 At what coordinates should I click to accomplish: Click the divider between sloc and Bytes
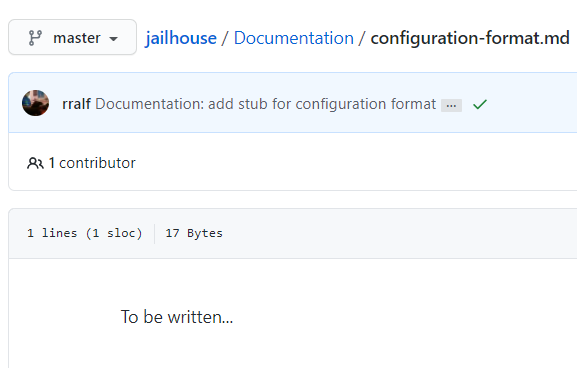pos(154,234)
